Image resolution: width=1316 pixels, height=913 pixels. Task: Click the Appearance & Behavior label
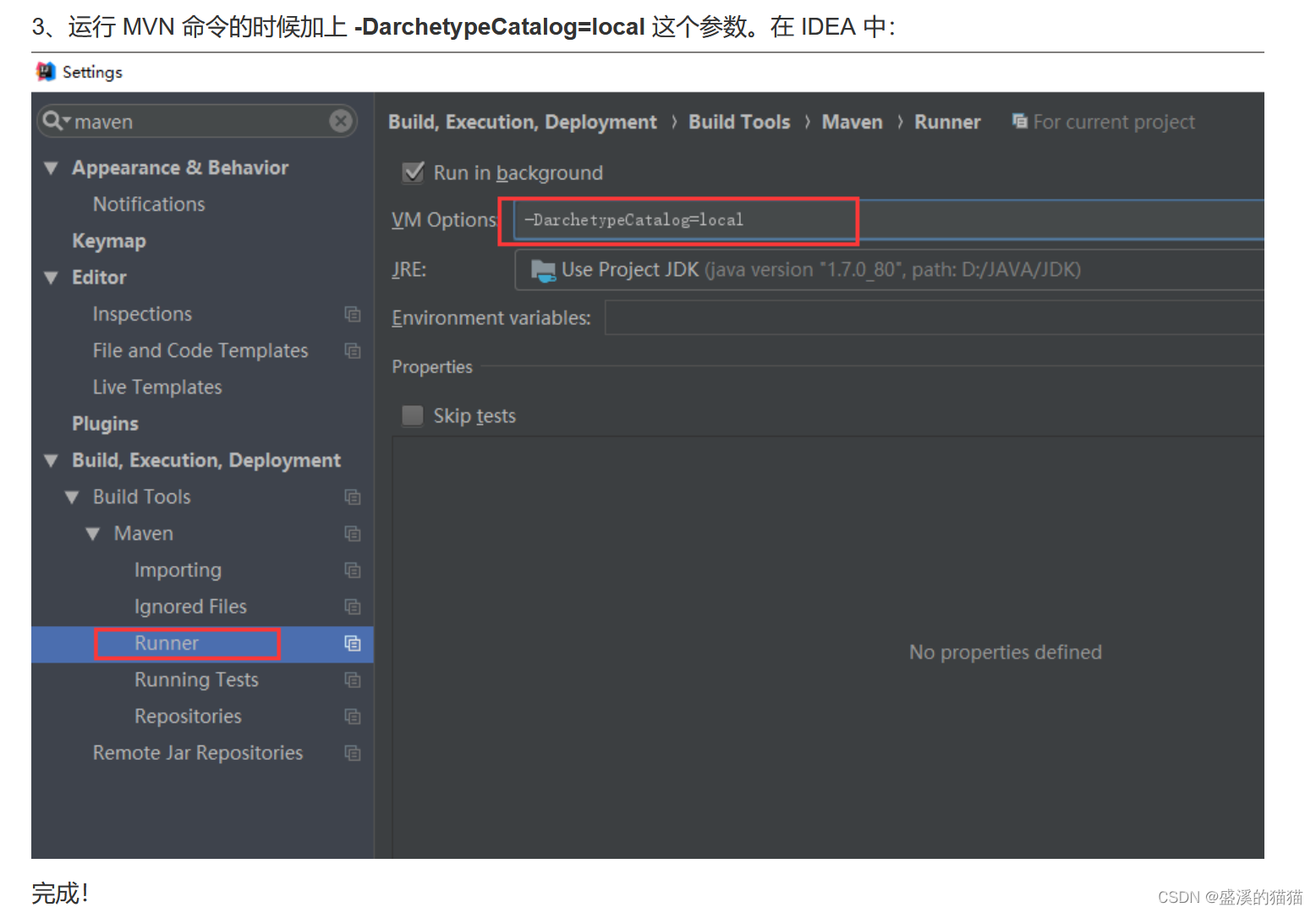click(x=180, y=168)
